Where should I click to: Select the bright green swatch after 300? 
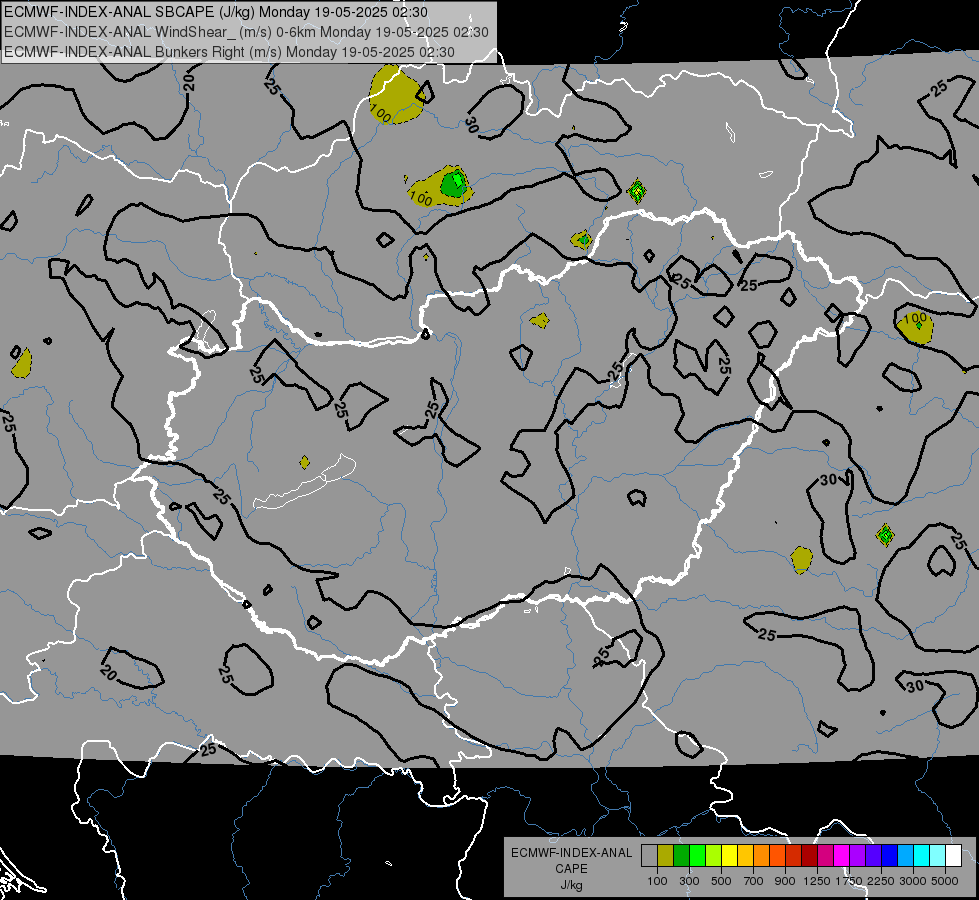[697, 856]
